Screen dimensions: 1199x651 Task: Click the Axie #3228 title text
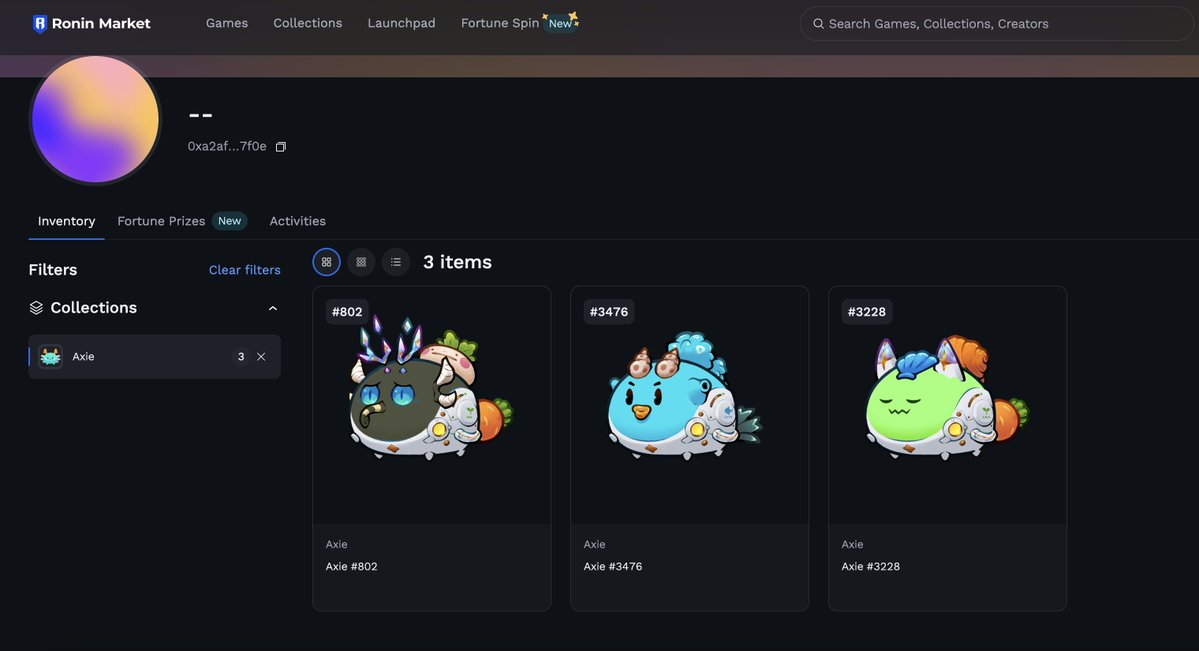click(870, 567)
